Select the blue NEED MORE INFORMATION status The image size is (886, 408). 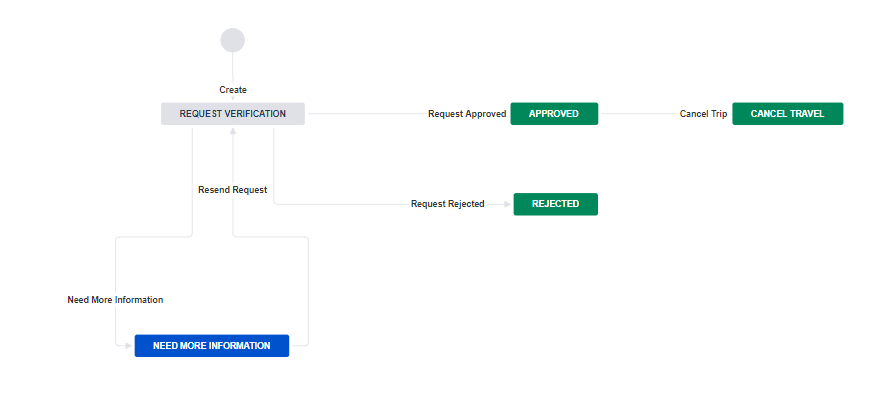click(x=211, y=345)
